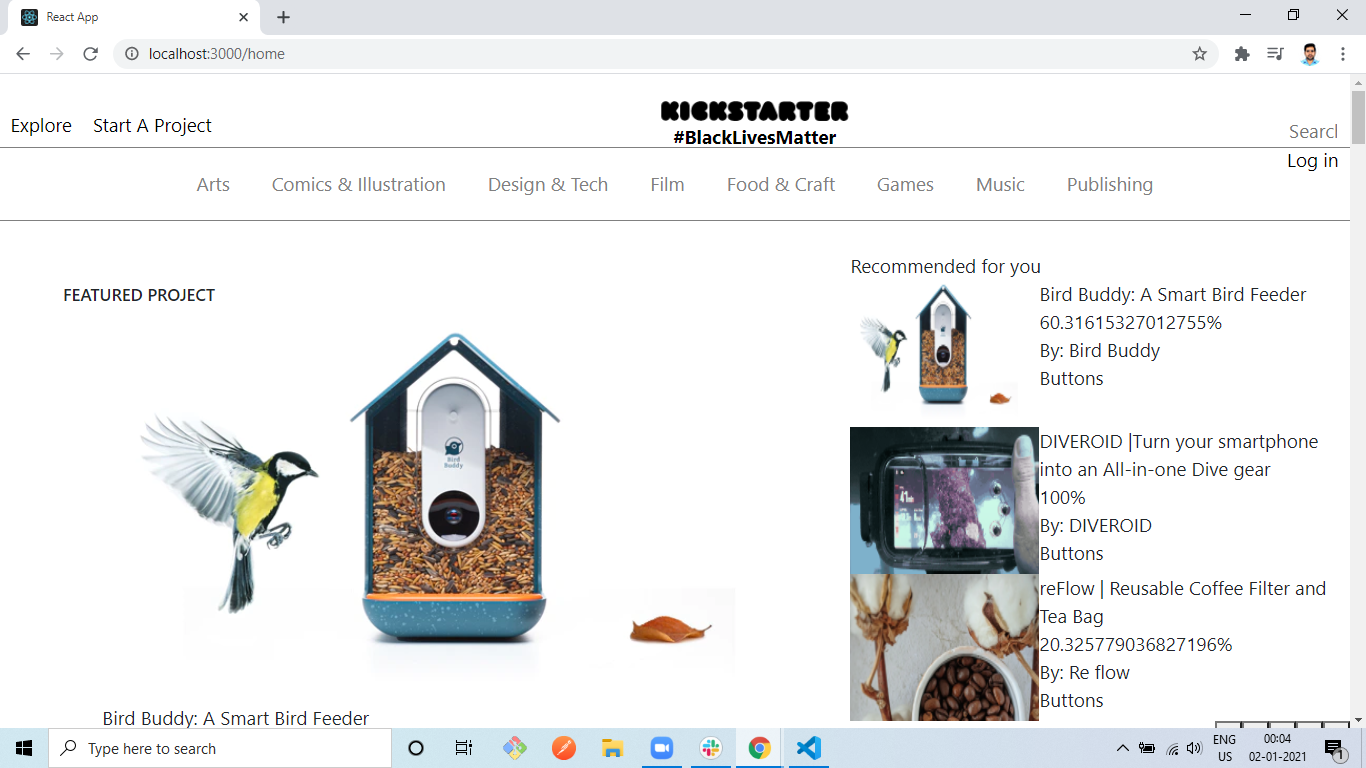The height and width of the screenshot is (768, 1366).
Task: Switch to Chrome on the taskbar
Action: [760, 748]
